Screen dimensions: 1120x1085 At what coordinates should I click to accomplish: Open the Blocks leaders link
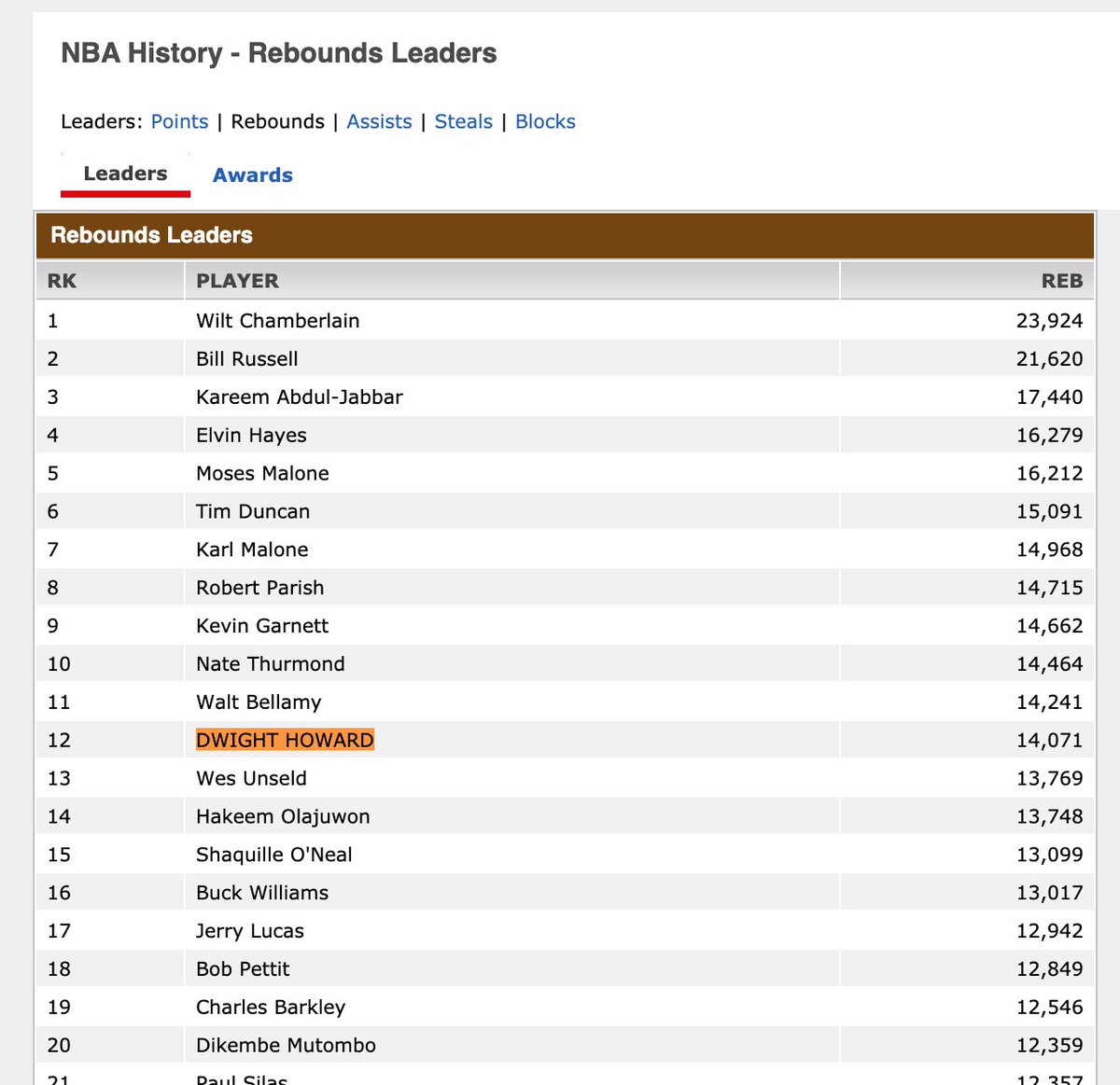point(545,121)
